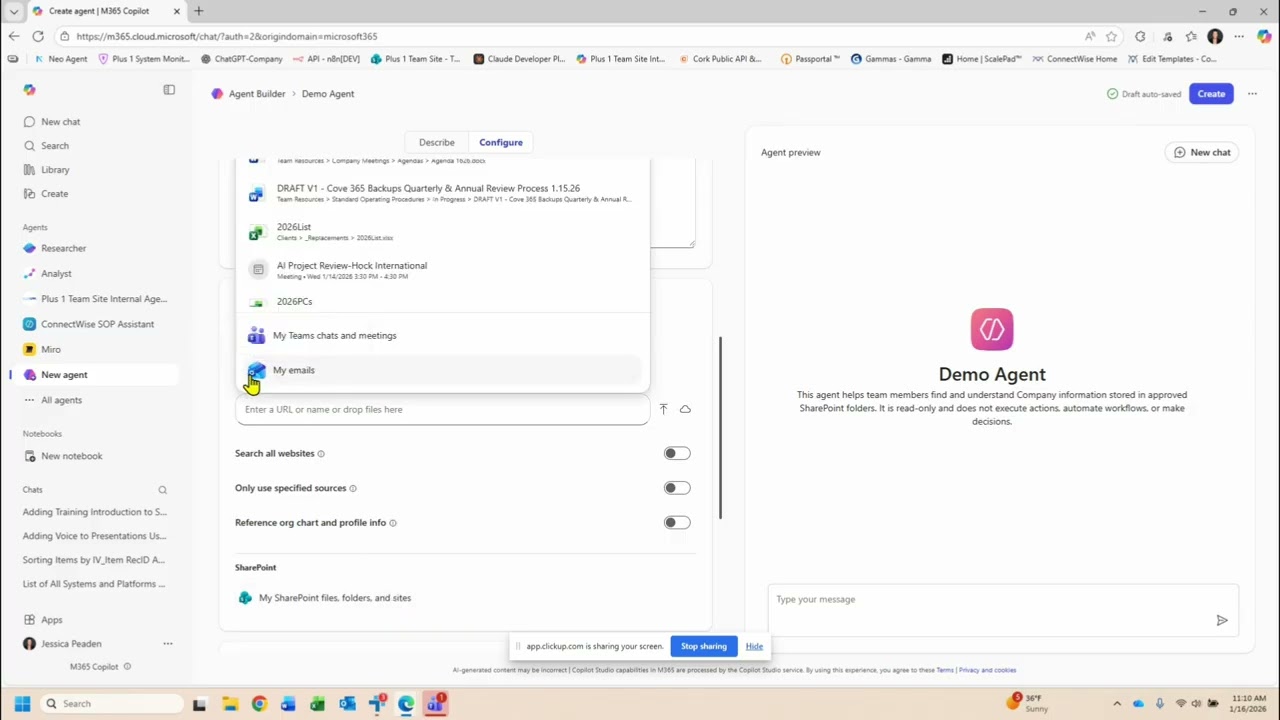Choose My Teams chats and meetings
1280x720 pixels.
click(x=442, y=336)
